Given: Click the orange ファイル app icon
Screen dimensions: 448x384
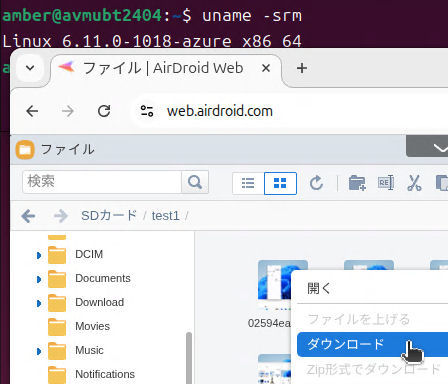Looking at the screenshot, I should point(25,150).
